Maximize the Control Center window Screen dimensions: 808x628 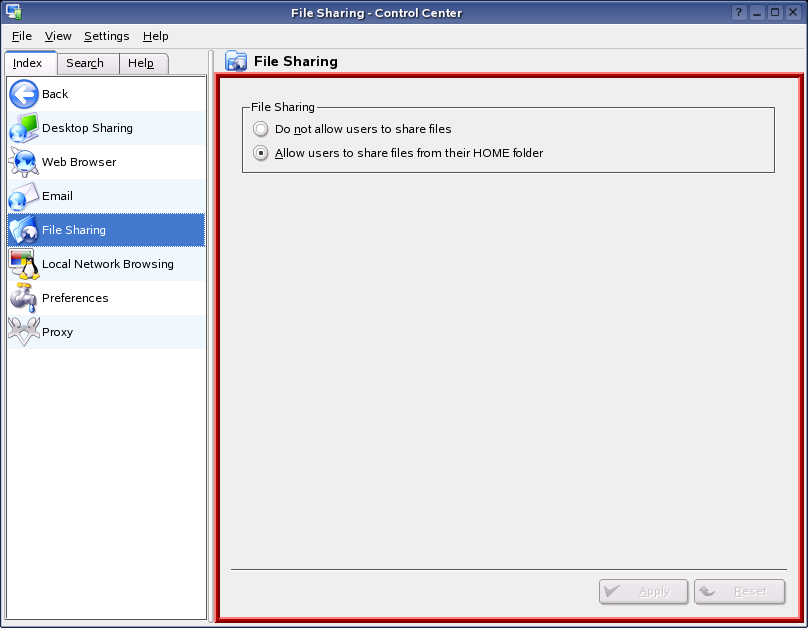click(x=775, y=12)
